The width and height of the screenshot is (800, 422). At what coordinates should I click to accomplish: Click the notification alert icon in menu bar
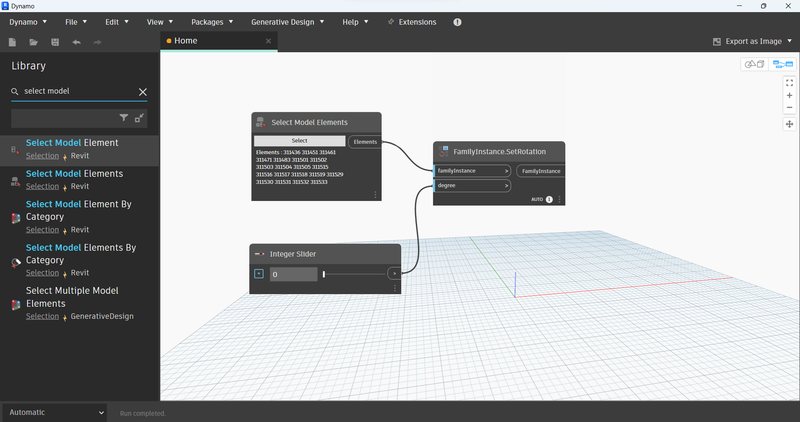click(x=457, y=22)
